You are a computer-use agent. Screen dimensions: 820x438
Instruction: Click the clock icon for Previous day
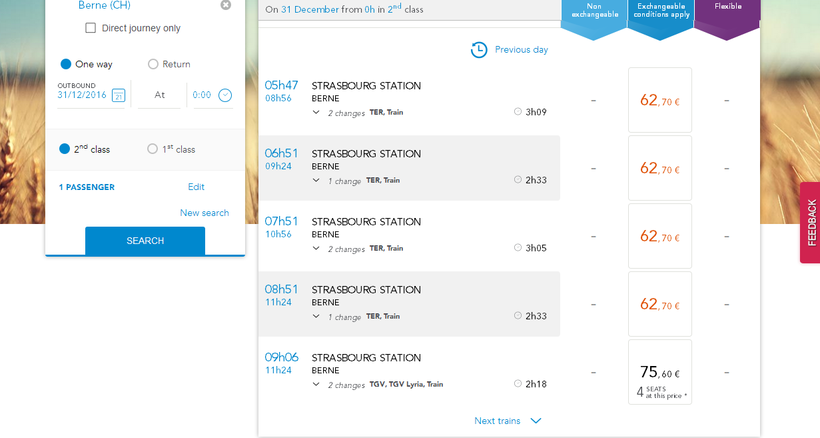[x=479, y=50]
